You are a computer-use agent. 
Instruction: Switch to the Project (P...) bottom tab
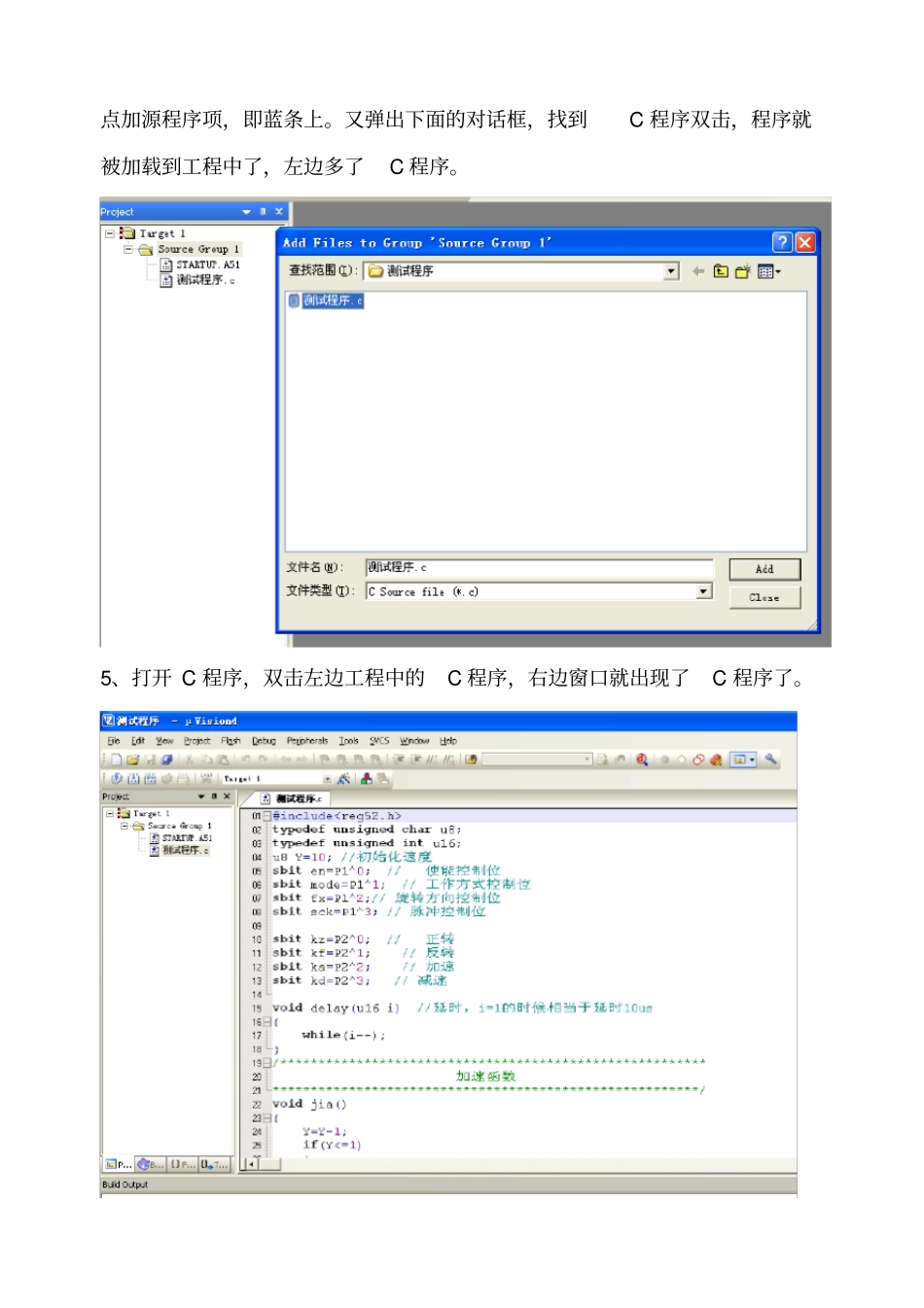click(118, 1164)
